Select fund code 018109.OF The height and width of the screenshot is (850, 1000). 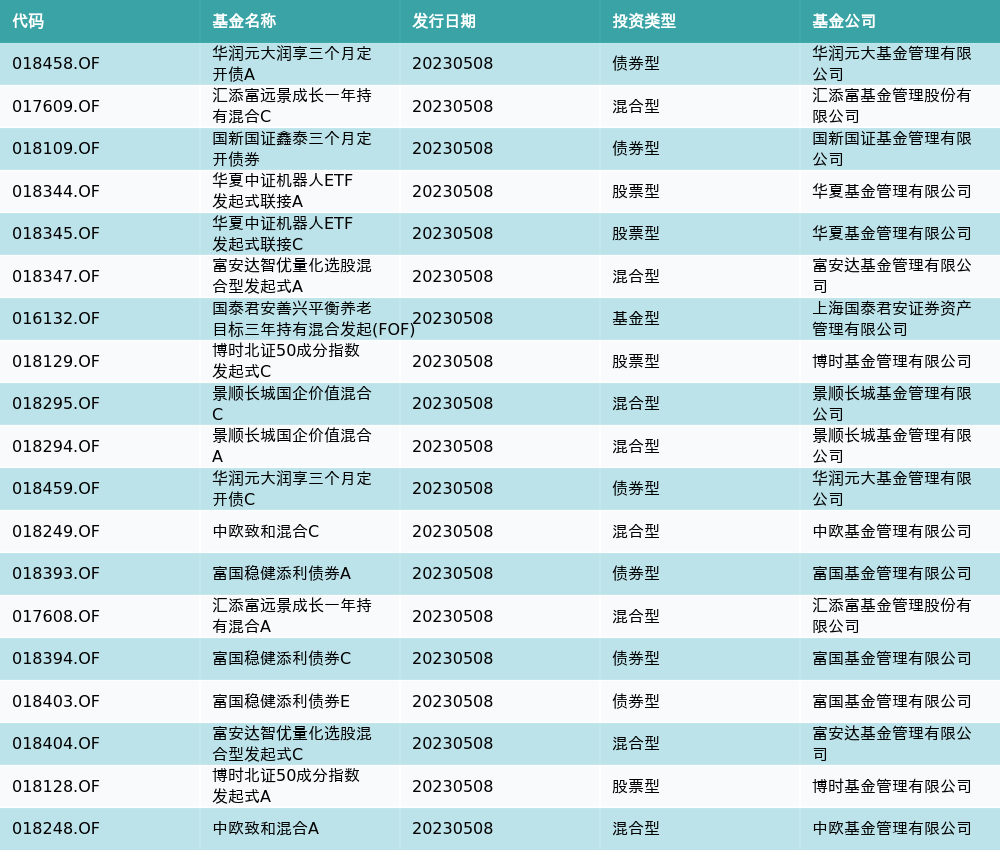(x=56, y=149)
